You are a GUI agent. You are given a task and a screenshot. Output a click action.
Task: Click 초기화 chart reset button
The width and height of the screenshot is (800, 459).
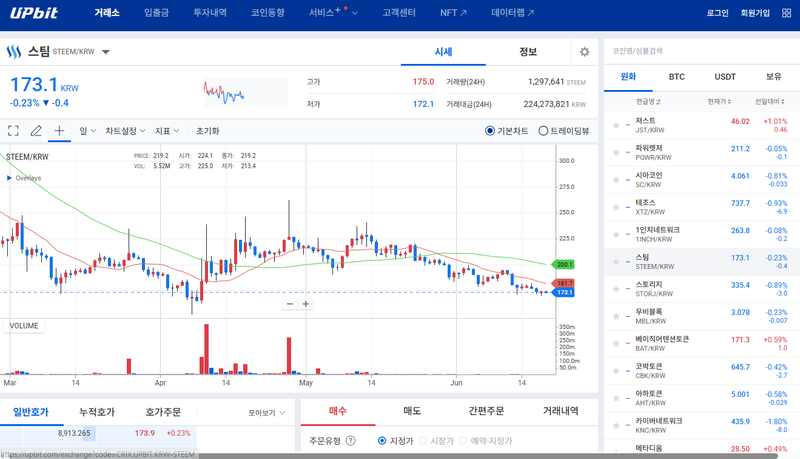(208, 131)
